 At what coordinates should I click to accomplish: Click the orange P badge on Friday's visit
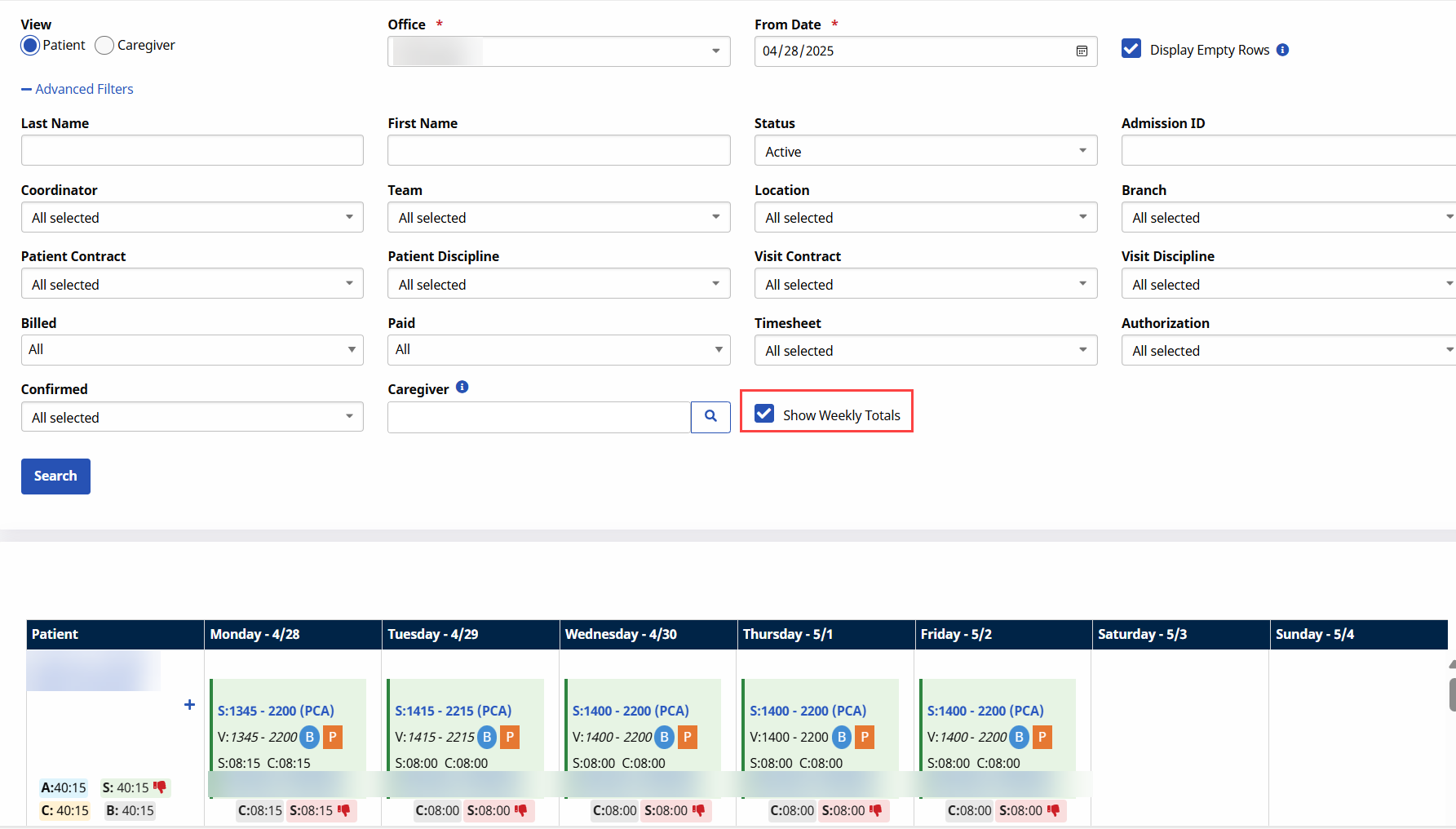point(1042,737)
